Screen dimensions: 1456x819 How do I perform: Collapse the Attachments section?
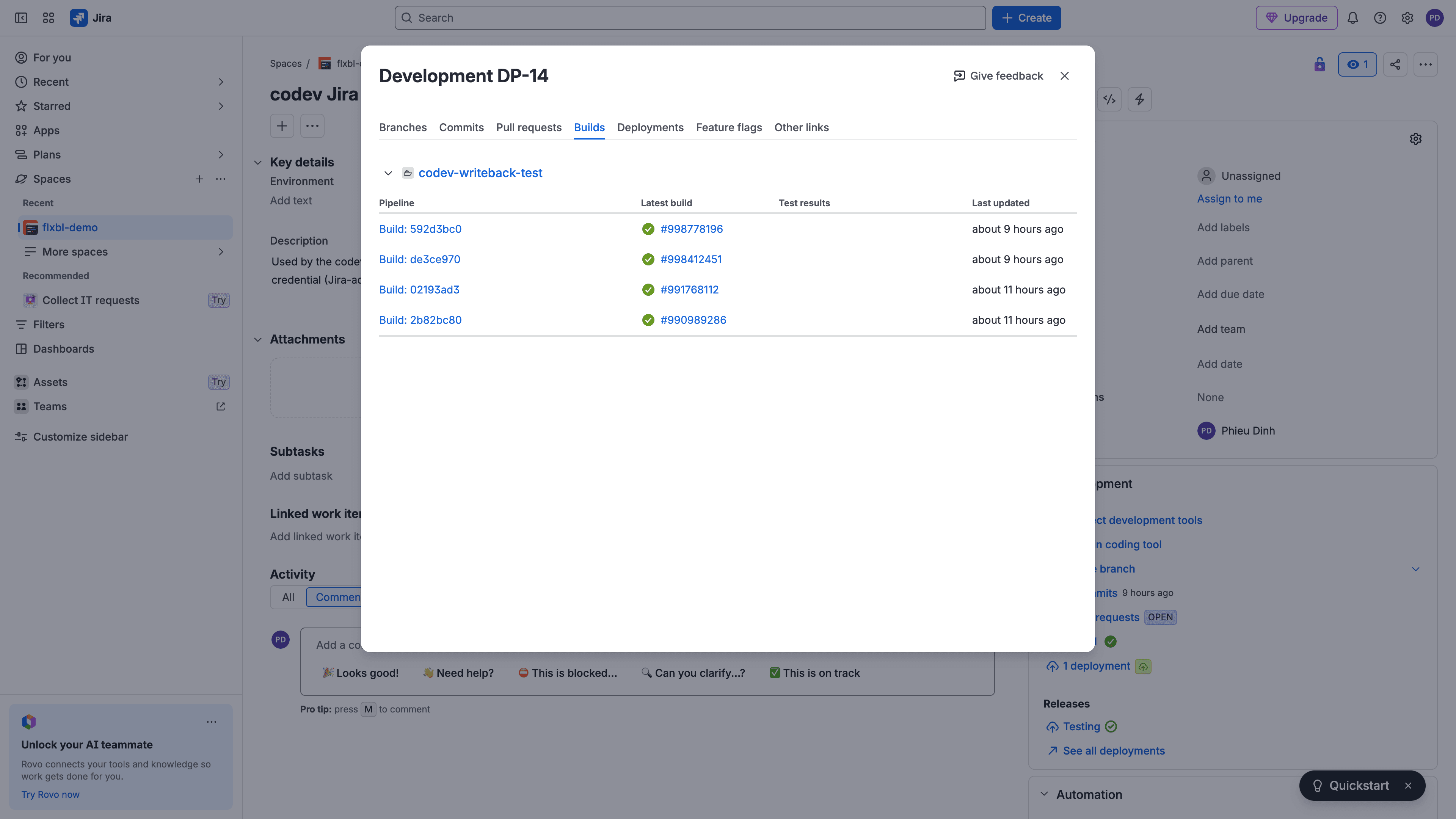pos(258,340)
